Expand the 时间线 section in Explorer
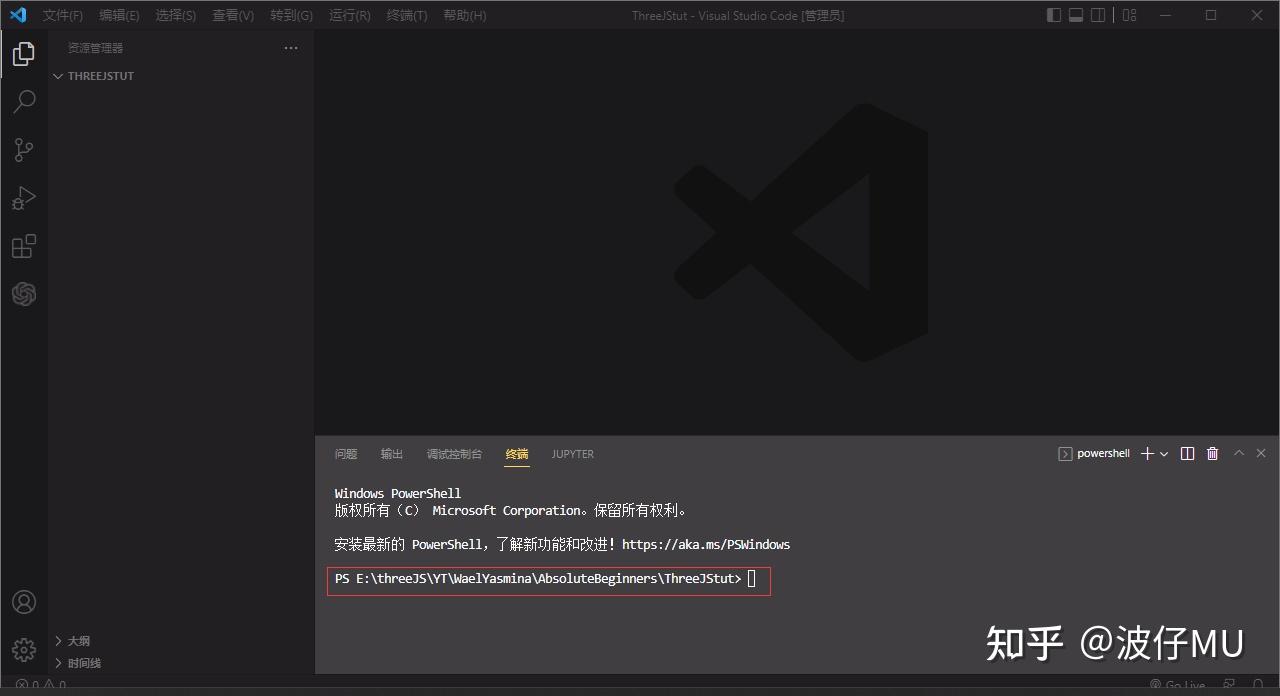This screenshot has width=1280, height=696. tap(80, 662)
